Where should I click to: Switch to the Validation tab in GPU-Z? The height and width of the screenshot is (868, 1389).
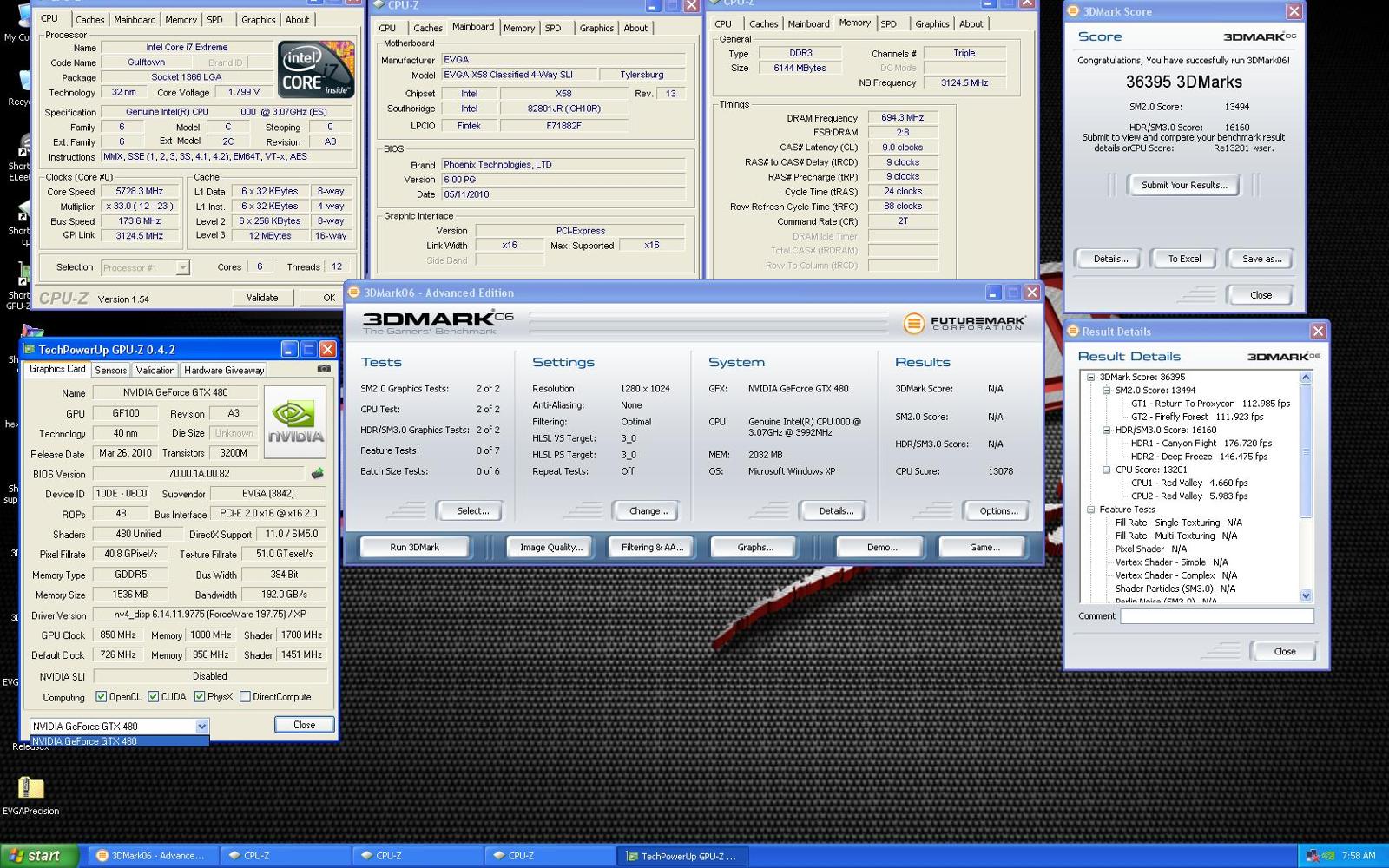(x=155, y=370)
